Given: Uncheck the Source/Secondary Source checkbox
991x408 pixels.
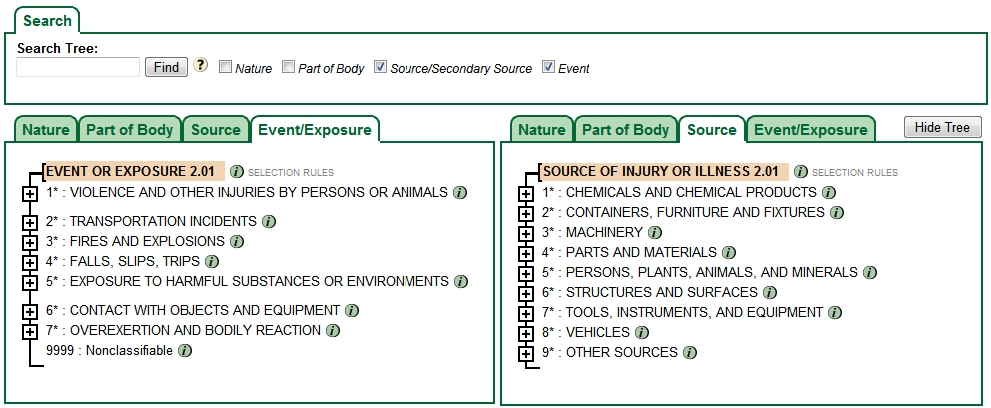Looking at the screenshot, I should (381, 68).
